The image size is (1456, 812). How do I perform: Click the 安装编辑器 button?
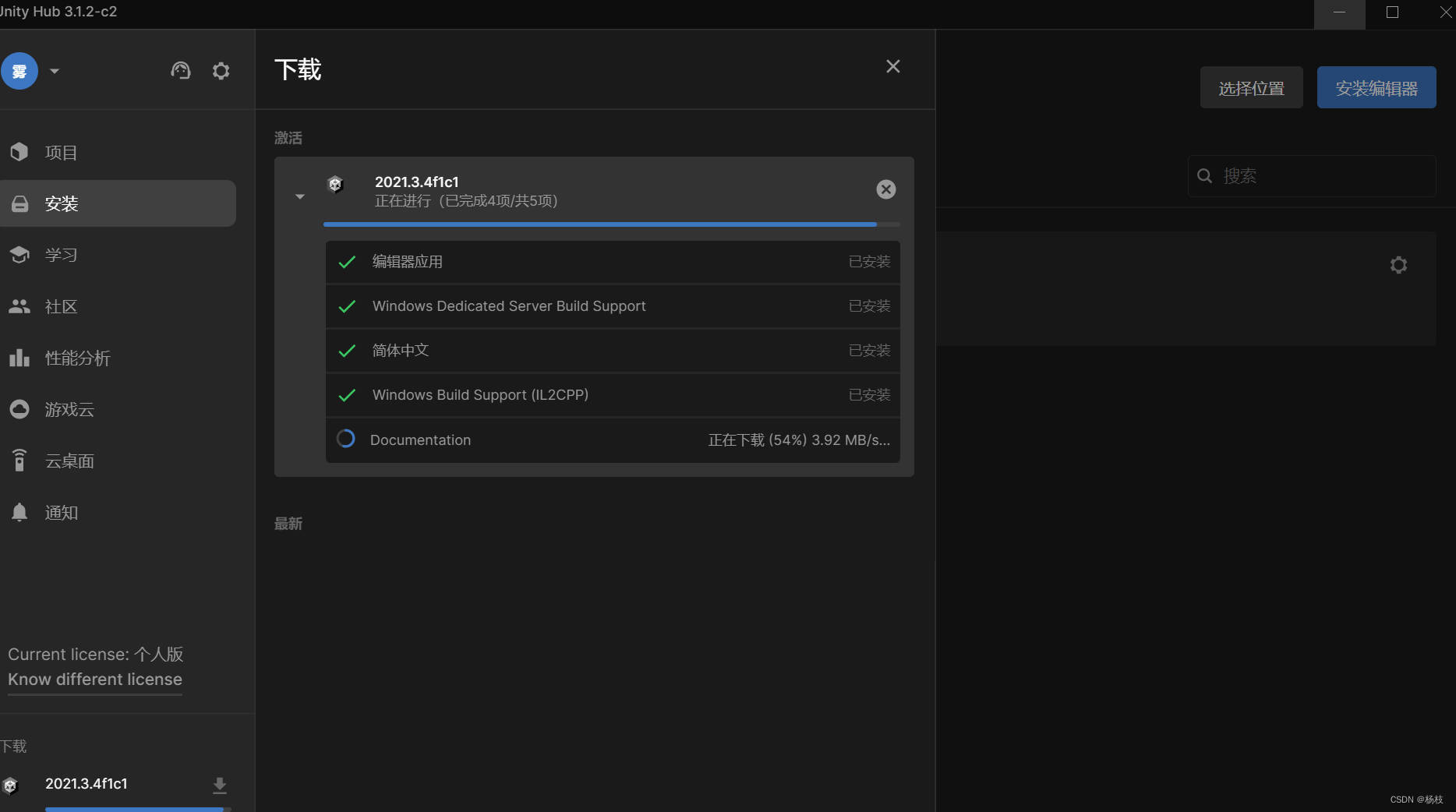[1376, 88]
